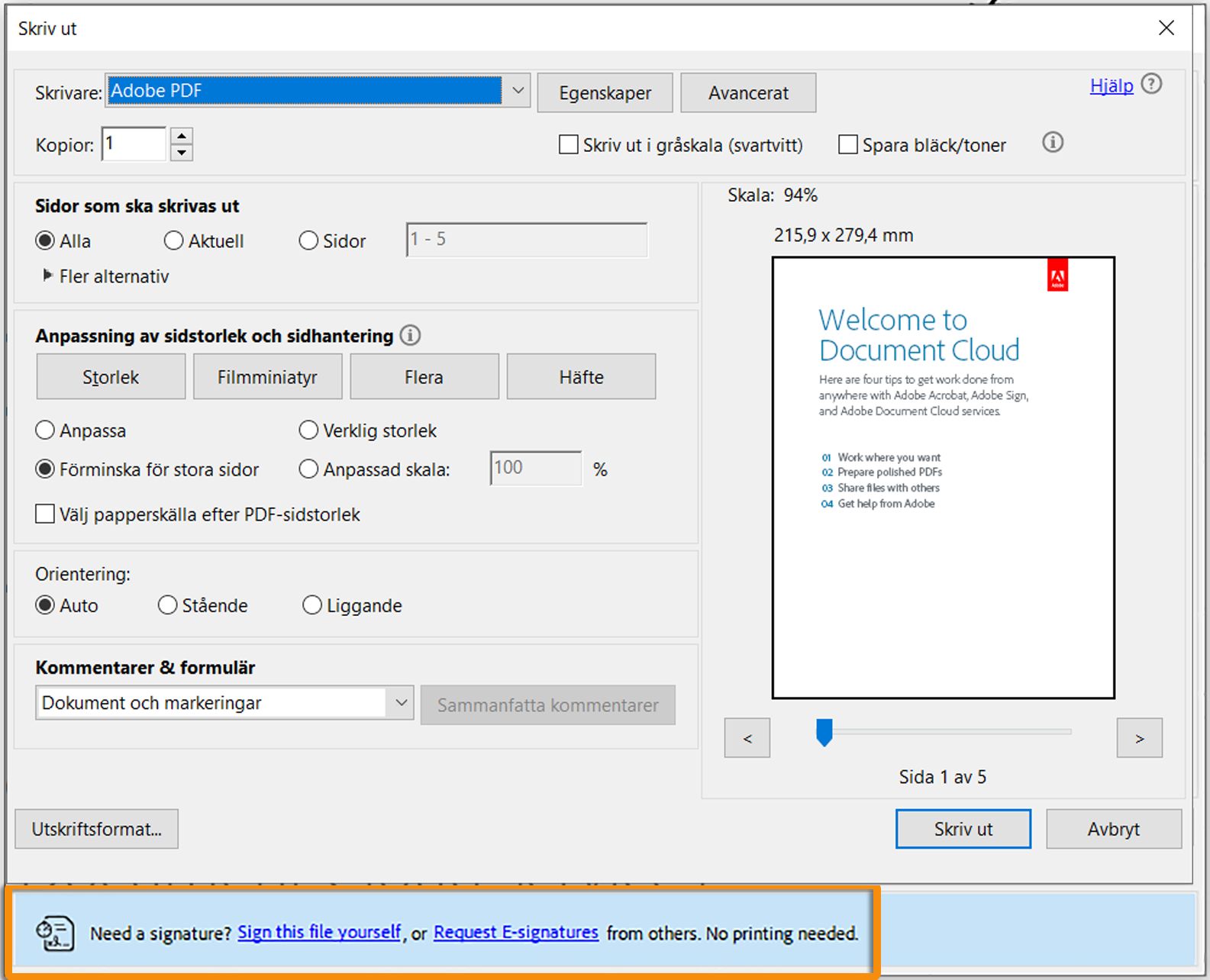Go to previous preview page

[747, 737]
